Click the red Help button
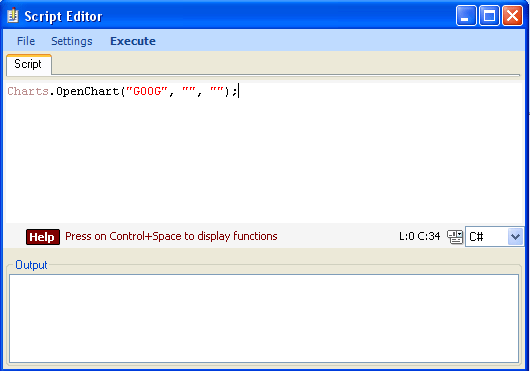 (43, 237)
